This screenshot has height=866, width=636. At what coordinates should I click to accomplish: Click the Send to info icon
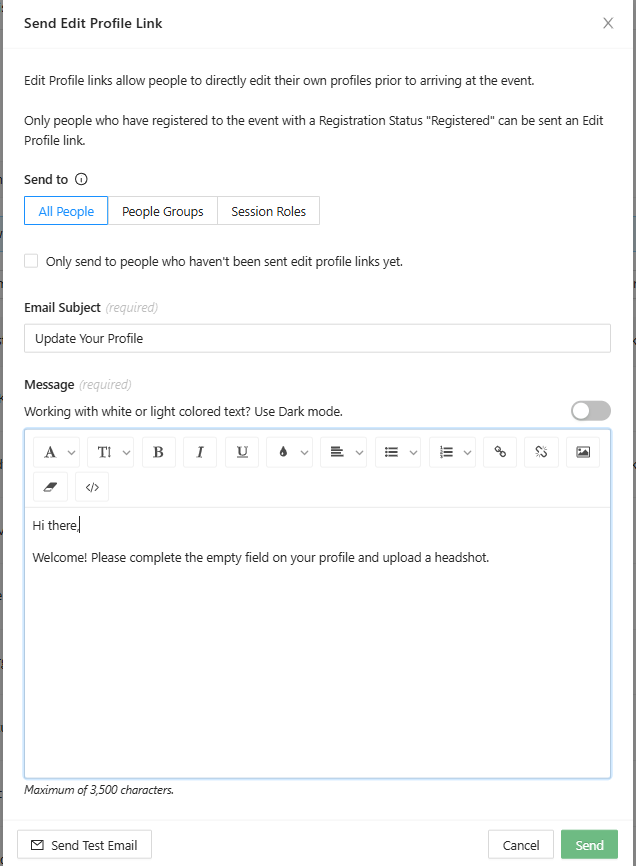(81, 179)
